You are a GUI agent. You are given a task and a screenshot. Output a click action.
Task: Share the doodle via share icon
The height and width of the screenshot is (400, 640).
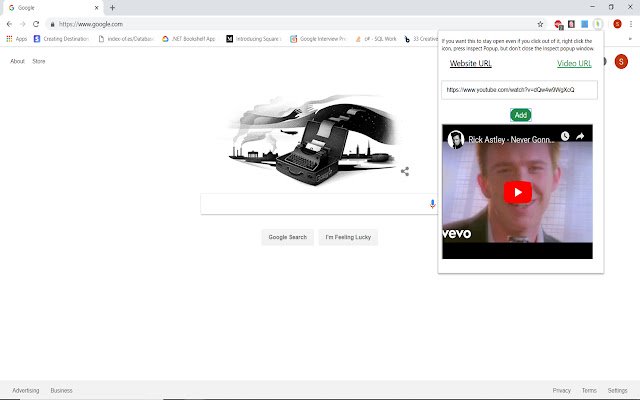pos(404,171)
